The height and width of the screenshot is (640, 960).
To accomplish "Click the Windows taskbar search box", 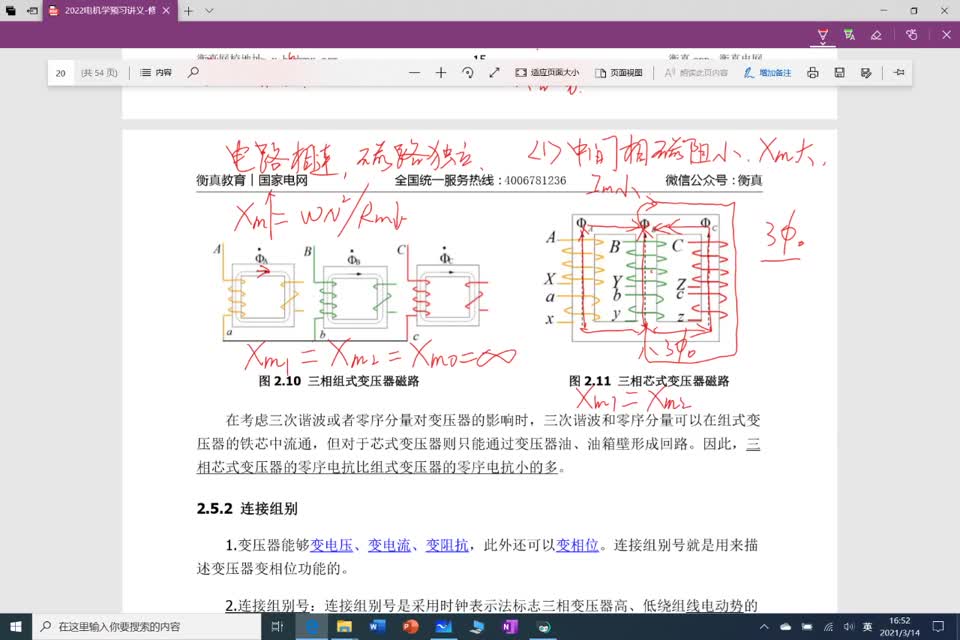I will point(147,627).
